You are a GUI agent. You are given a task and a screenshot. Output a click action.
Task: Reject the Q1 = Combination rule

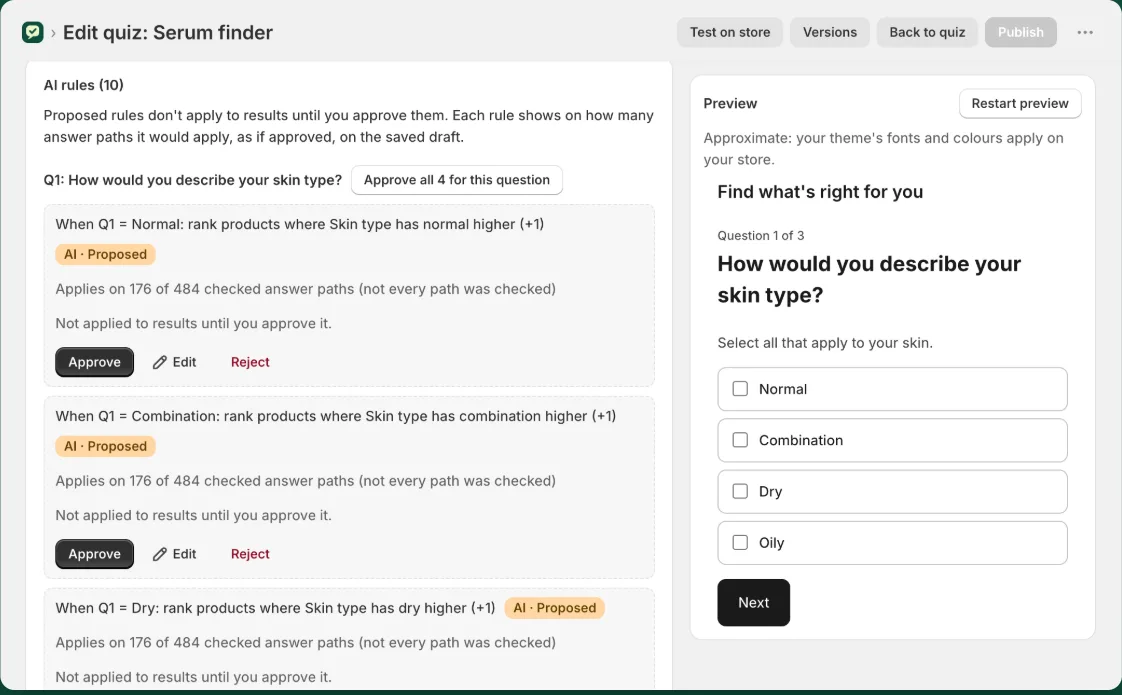[x=250, y=554]
